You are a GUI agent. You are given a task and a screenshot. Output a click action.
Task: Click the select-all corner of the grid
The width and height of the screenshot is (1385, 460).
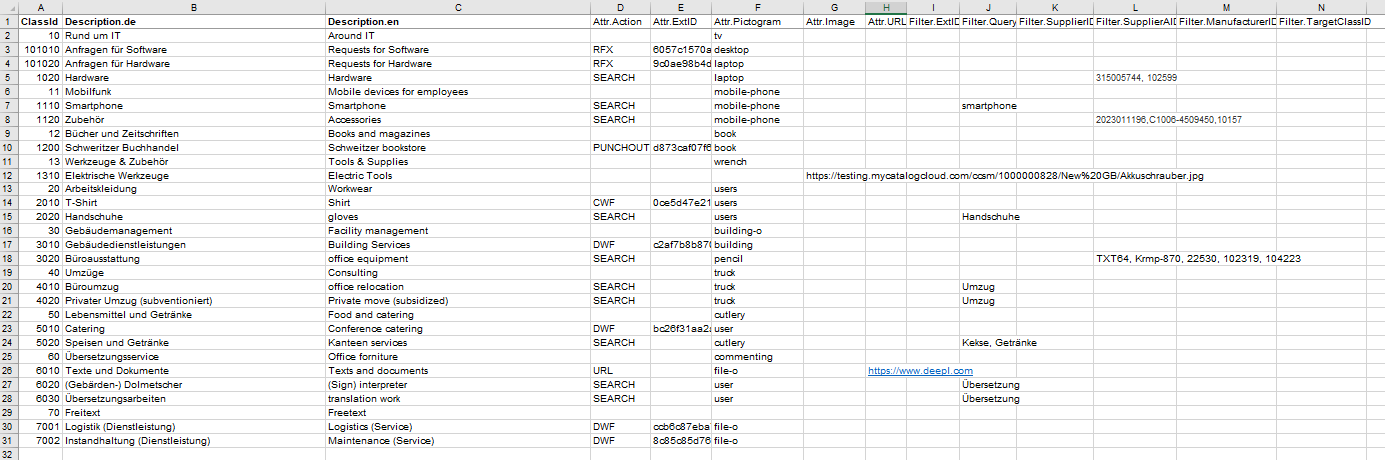point(9,7)
